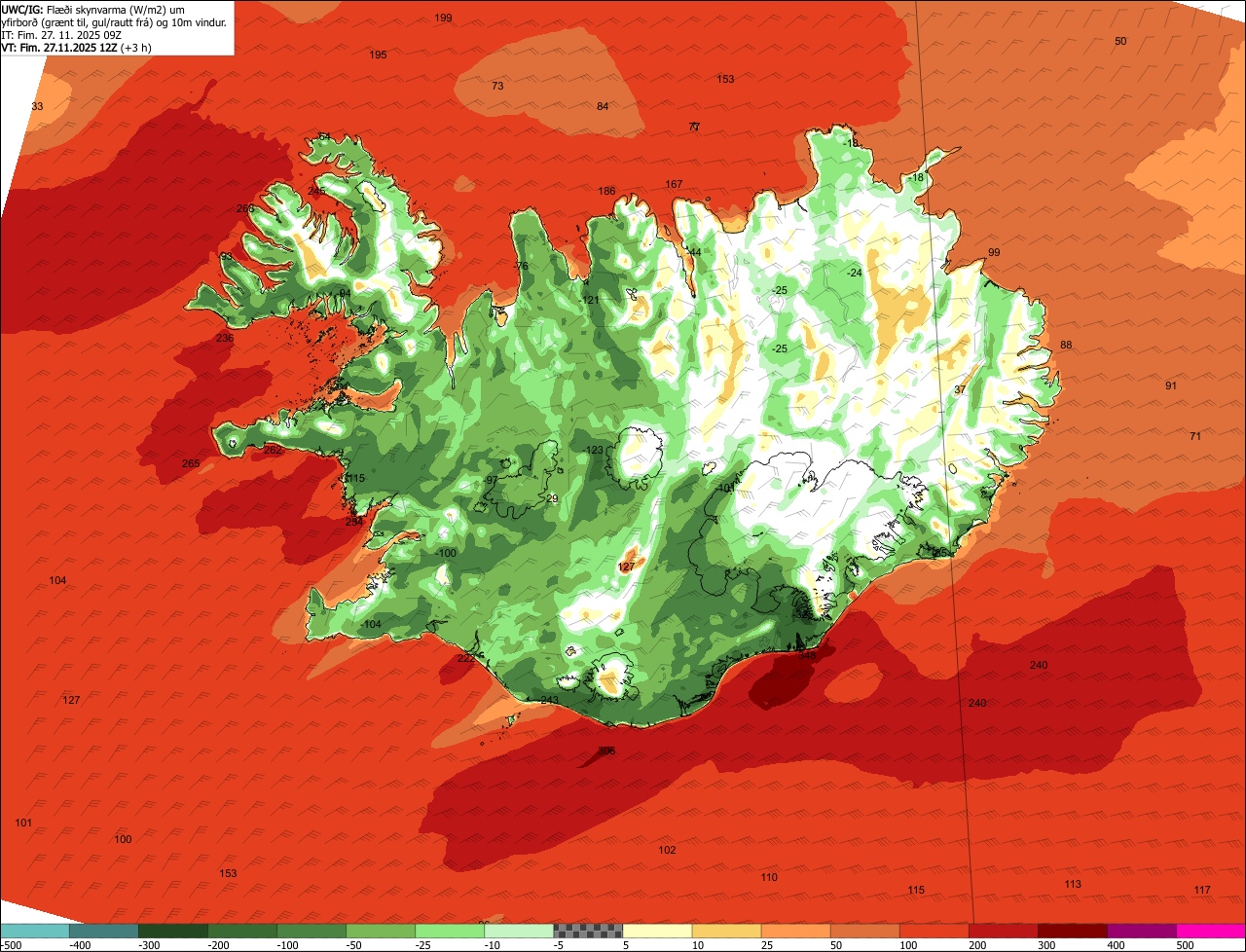Click the legend label '-10'
The image size is (1246, 952).
point(495,945)
